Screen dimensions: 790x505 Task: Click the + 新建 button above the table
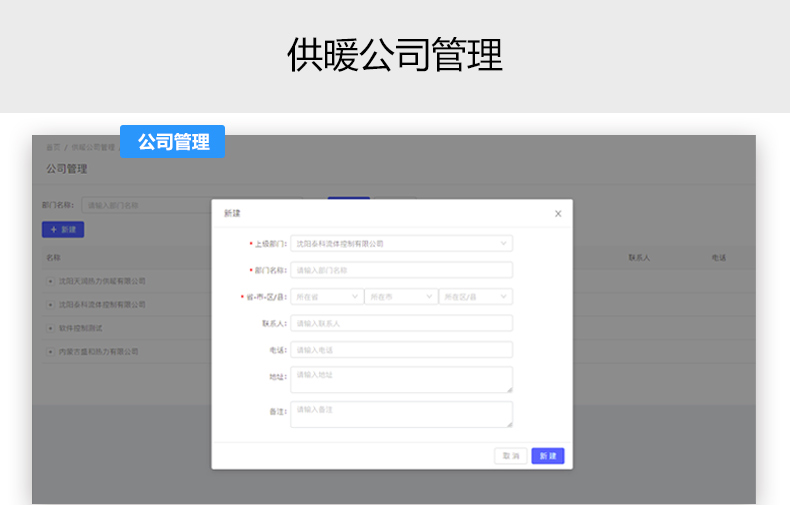(63, 230)
